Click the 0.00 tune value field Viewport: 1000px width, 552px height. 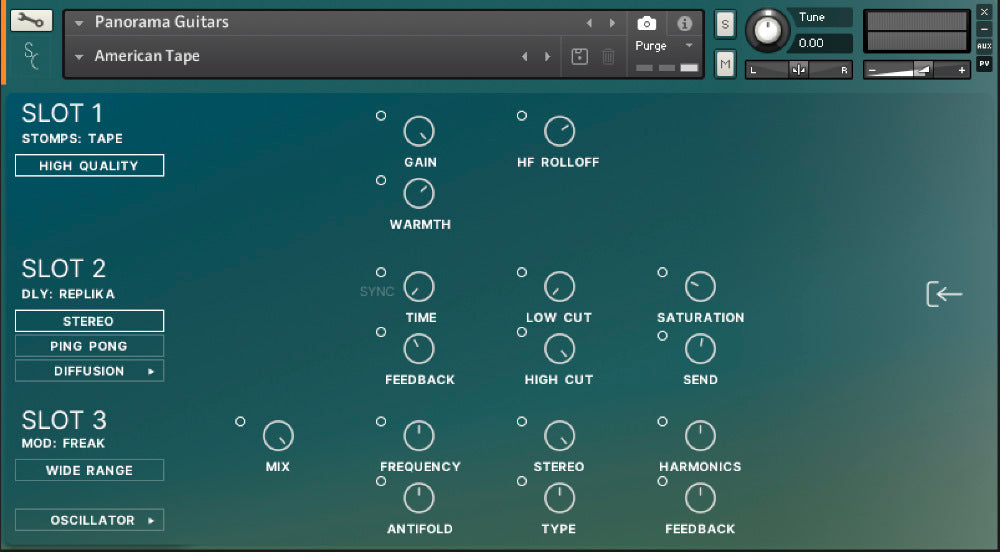coord(821,43)
